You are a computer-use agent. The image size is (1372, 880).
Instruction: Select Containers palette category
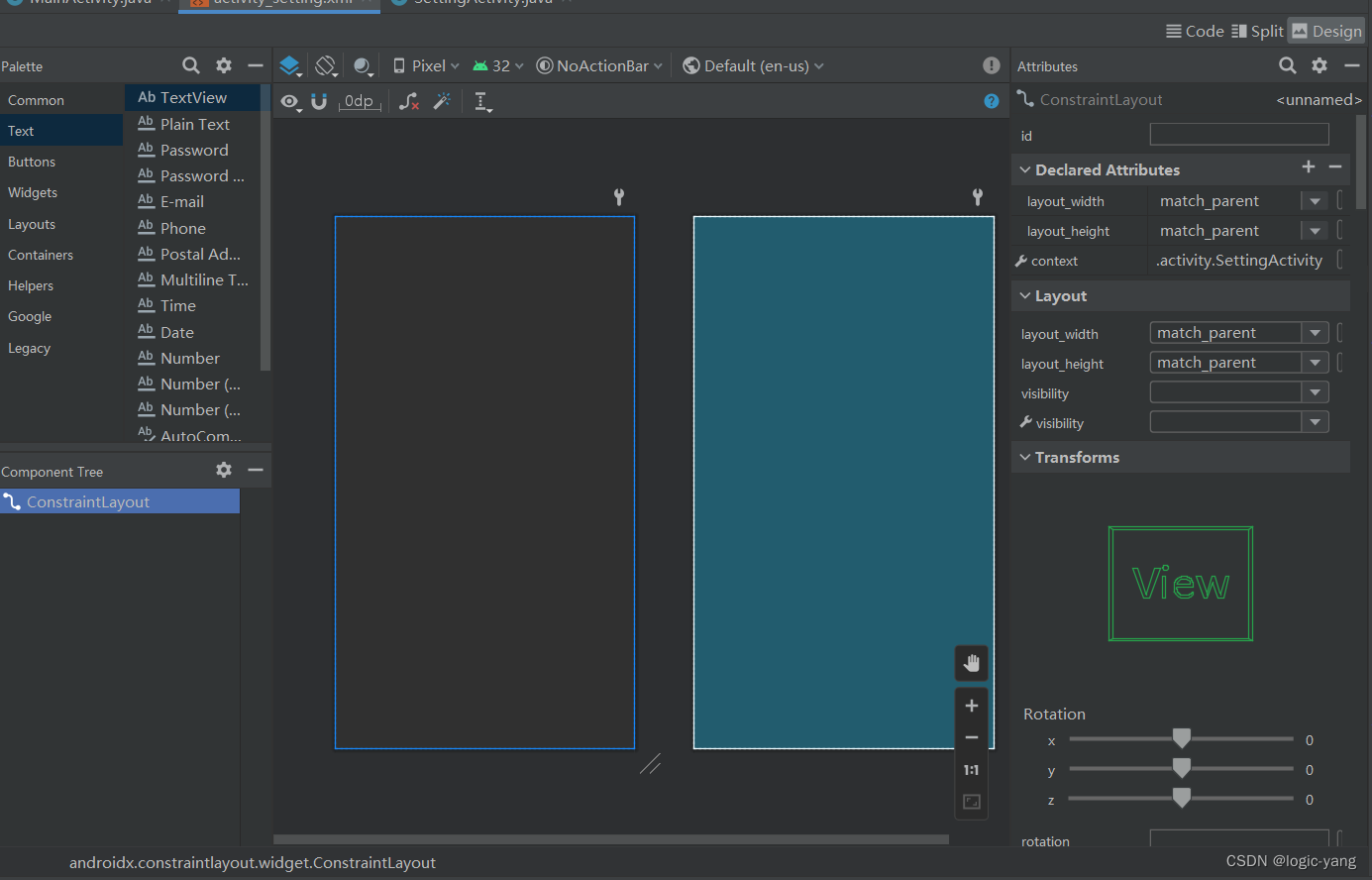61,255
